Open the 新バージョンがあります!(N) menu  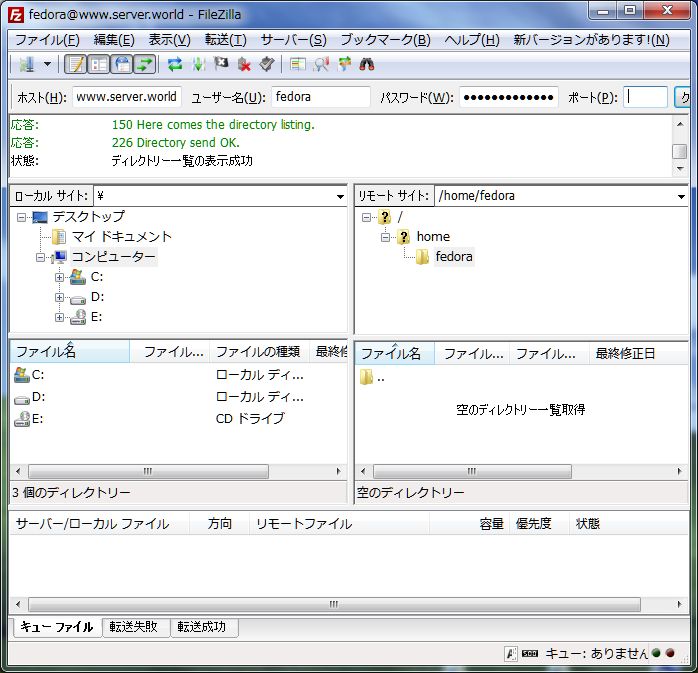591,40
